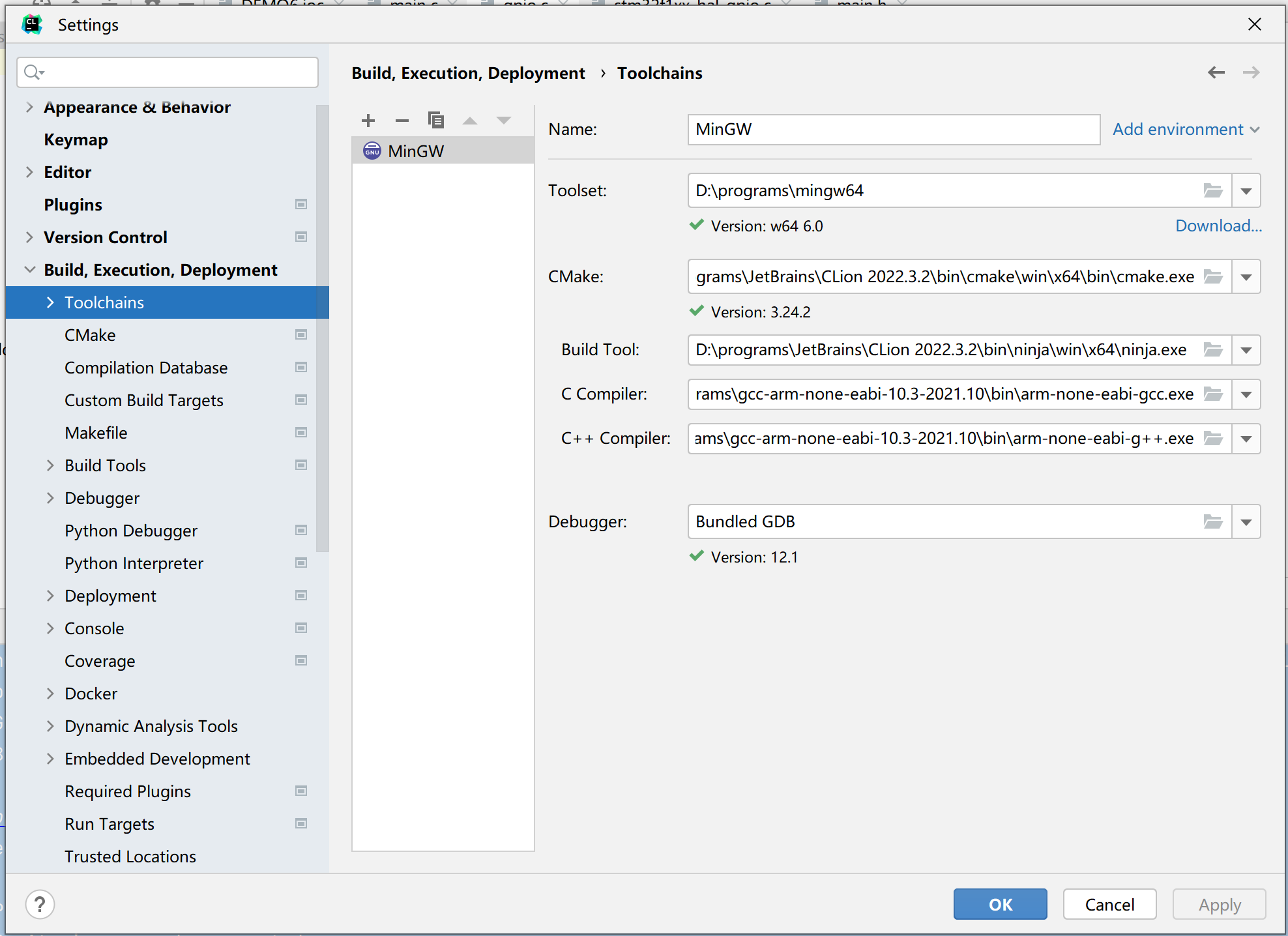Image resolution: width=1288 pixels, height=936 pixels.
Task: Click the add toolchain plus icon
Action: click(368, 121)
